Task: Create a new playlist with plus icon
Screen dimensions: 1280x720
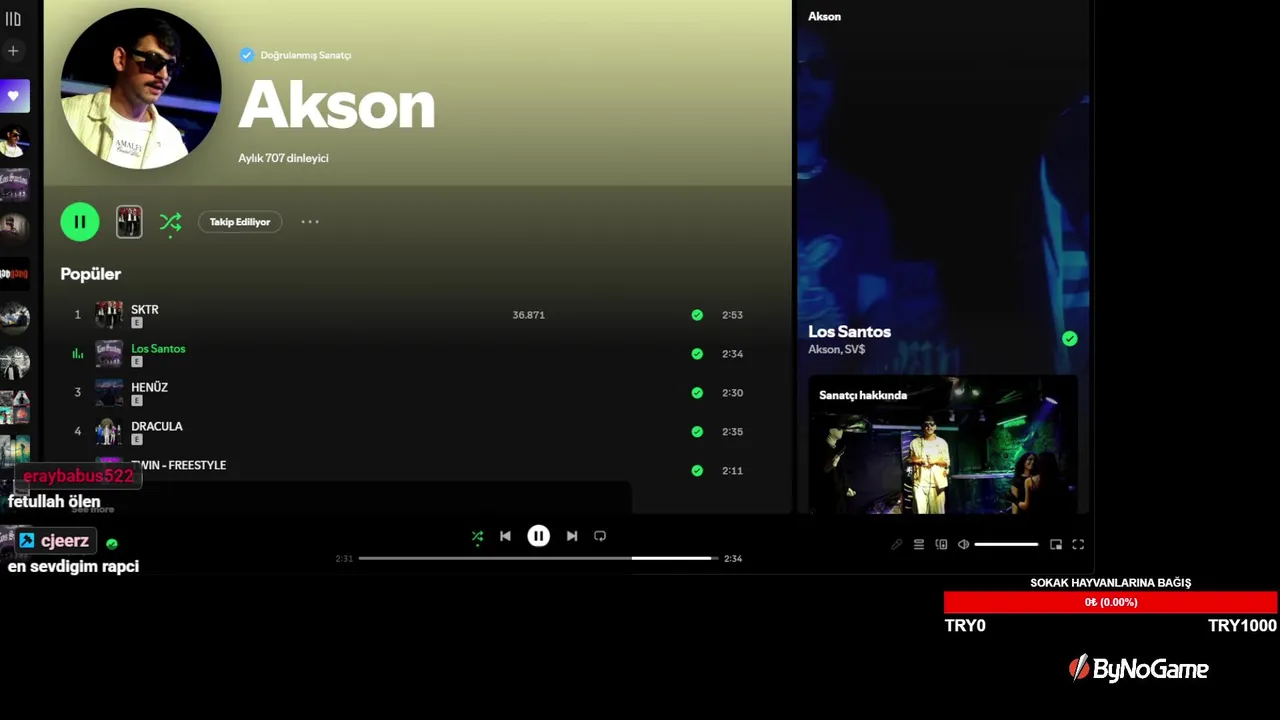Action: pyautogui.click(x=13, y=50)
